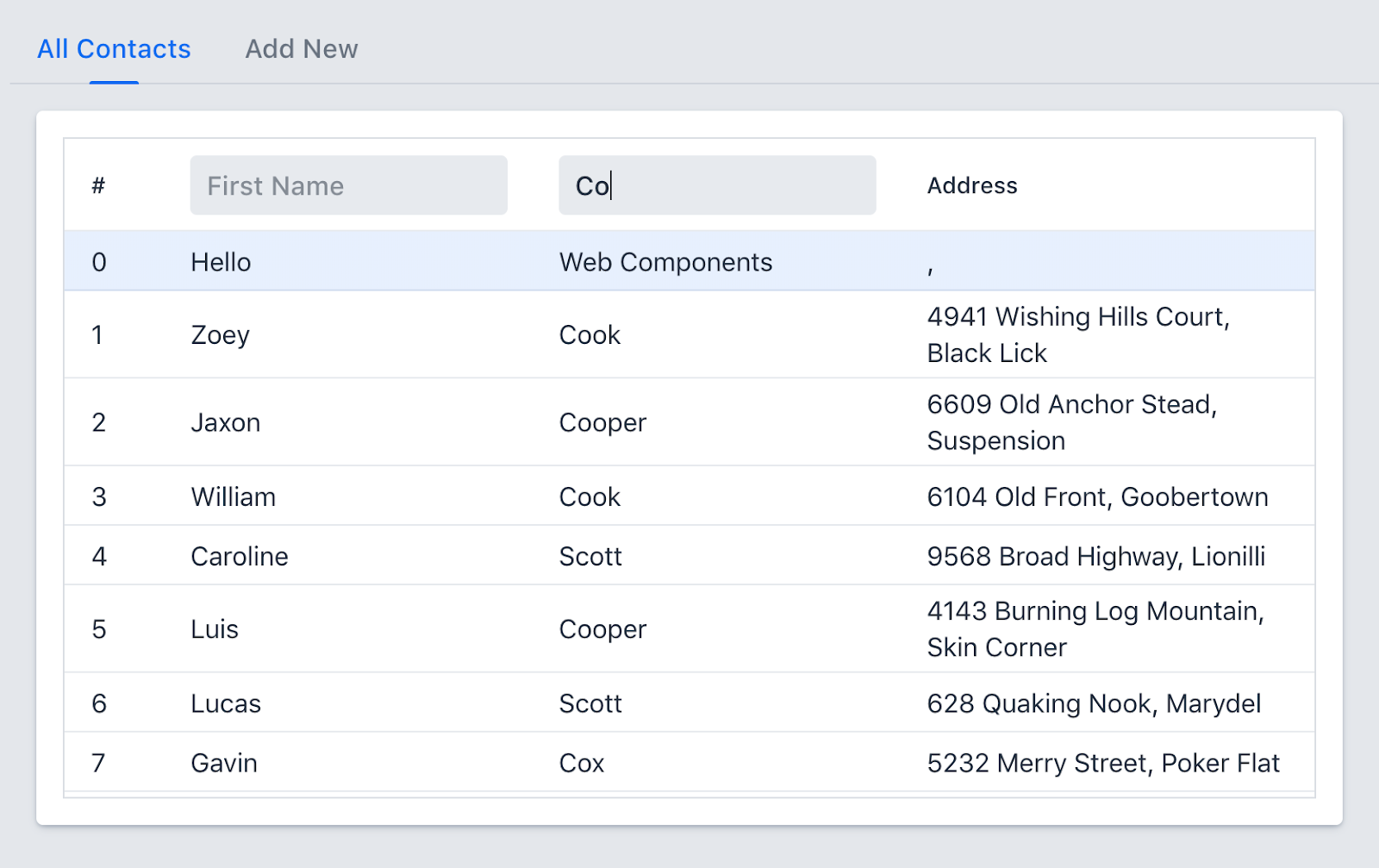The width and height of the screenshot is (1379, 868).
Task: Click last name 'Cook' in Zoey's row
Action: [590, 334]
